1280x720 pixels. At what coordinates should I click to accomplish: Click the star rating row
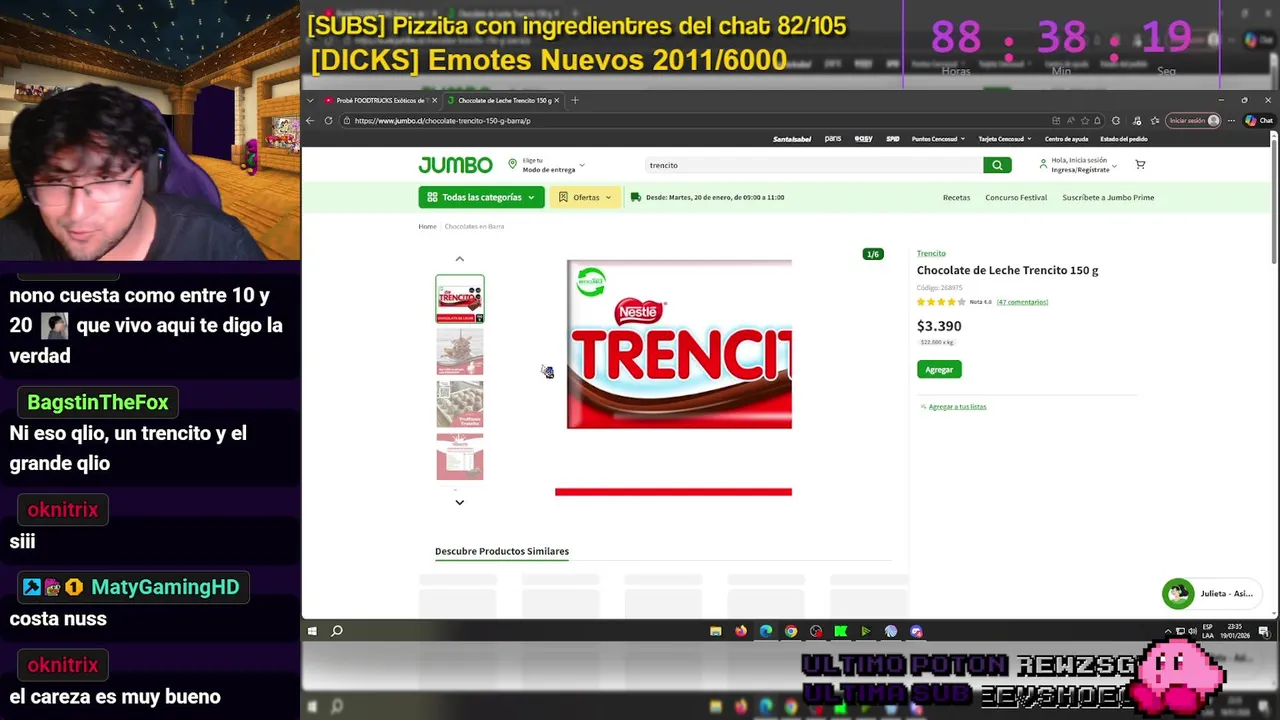coord(941,302)
